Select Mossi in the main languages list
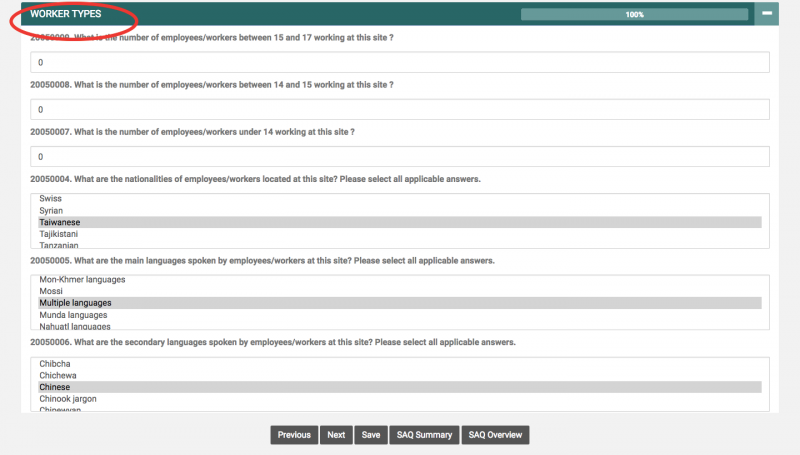Screen dimensions: 800x455 coord(51,291)
